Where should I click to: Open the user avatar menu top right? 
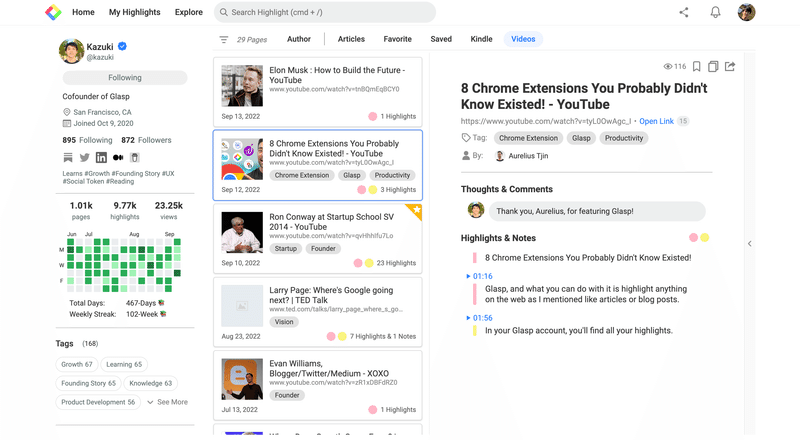coord(746,12)
